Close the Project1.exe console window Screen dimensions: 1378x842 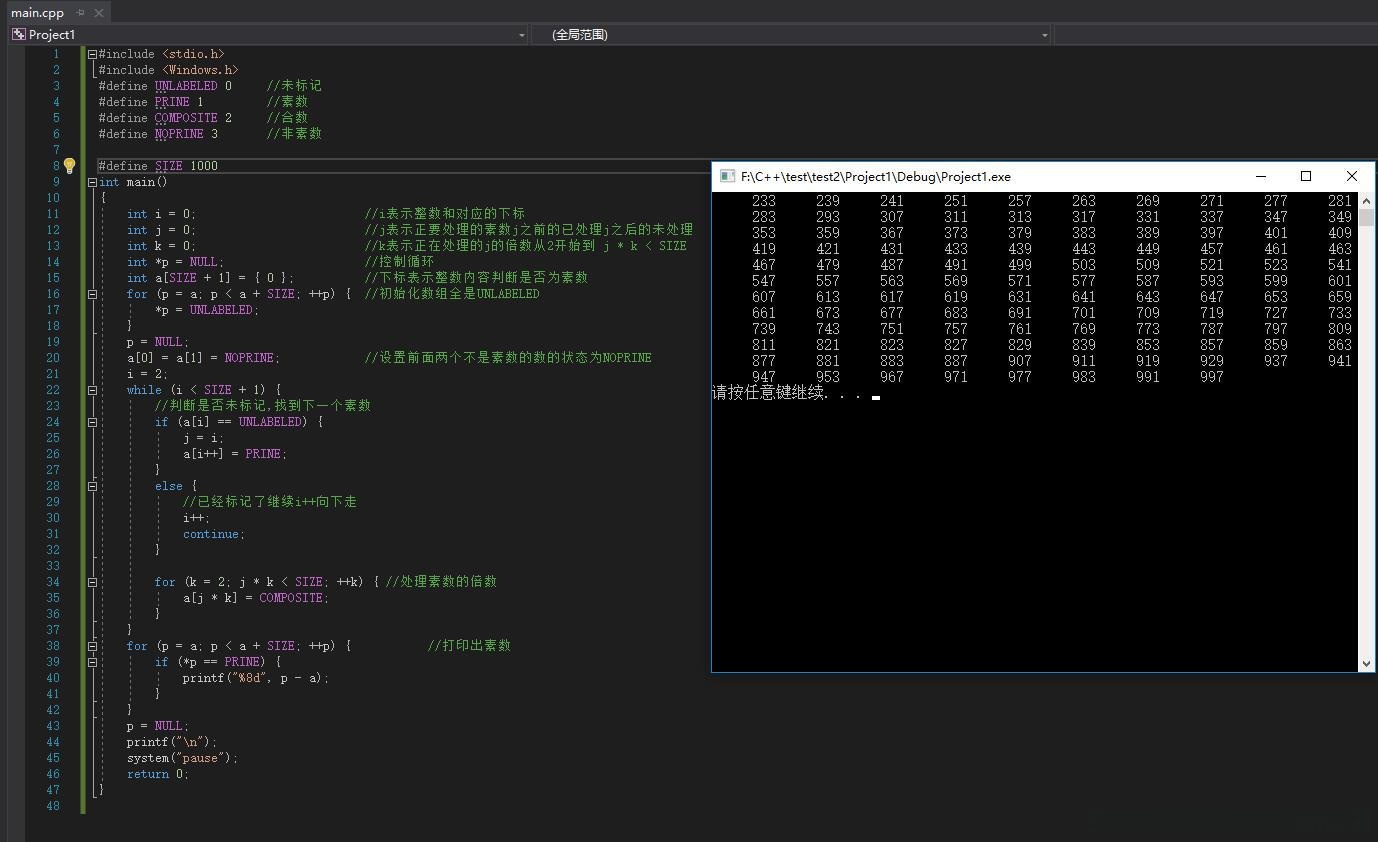coord(1351,176)
